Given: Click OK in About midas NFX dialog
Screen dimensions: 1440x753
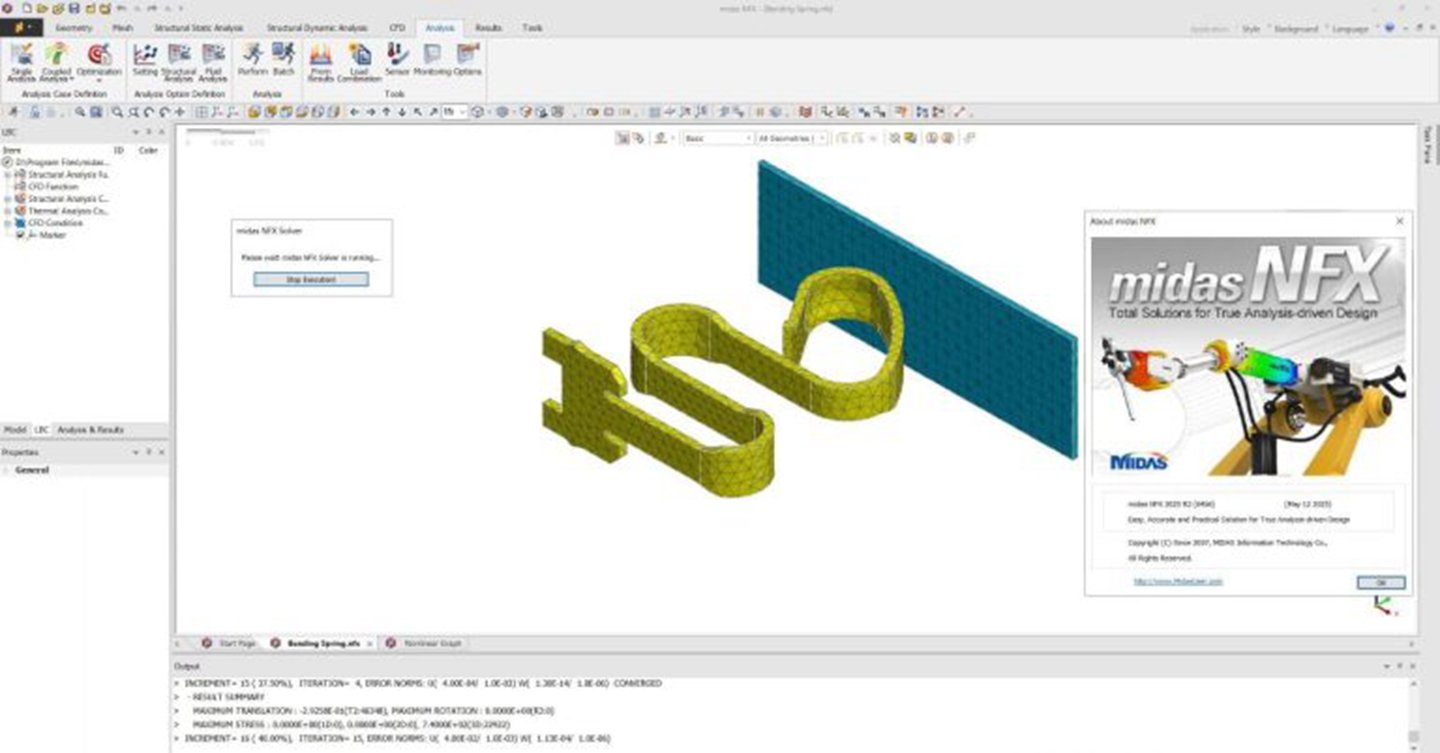Looking at the screenshot, I should click(1381, 582).
